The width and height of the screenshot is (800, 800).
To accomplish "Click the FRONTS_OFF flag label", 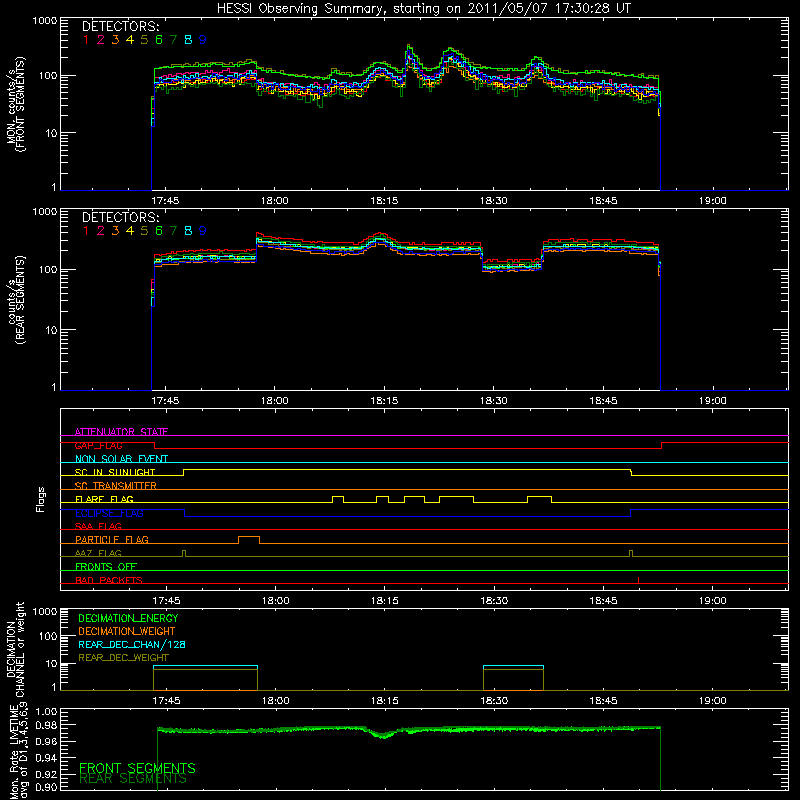I will (x=106, y=567).
